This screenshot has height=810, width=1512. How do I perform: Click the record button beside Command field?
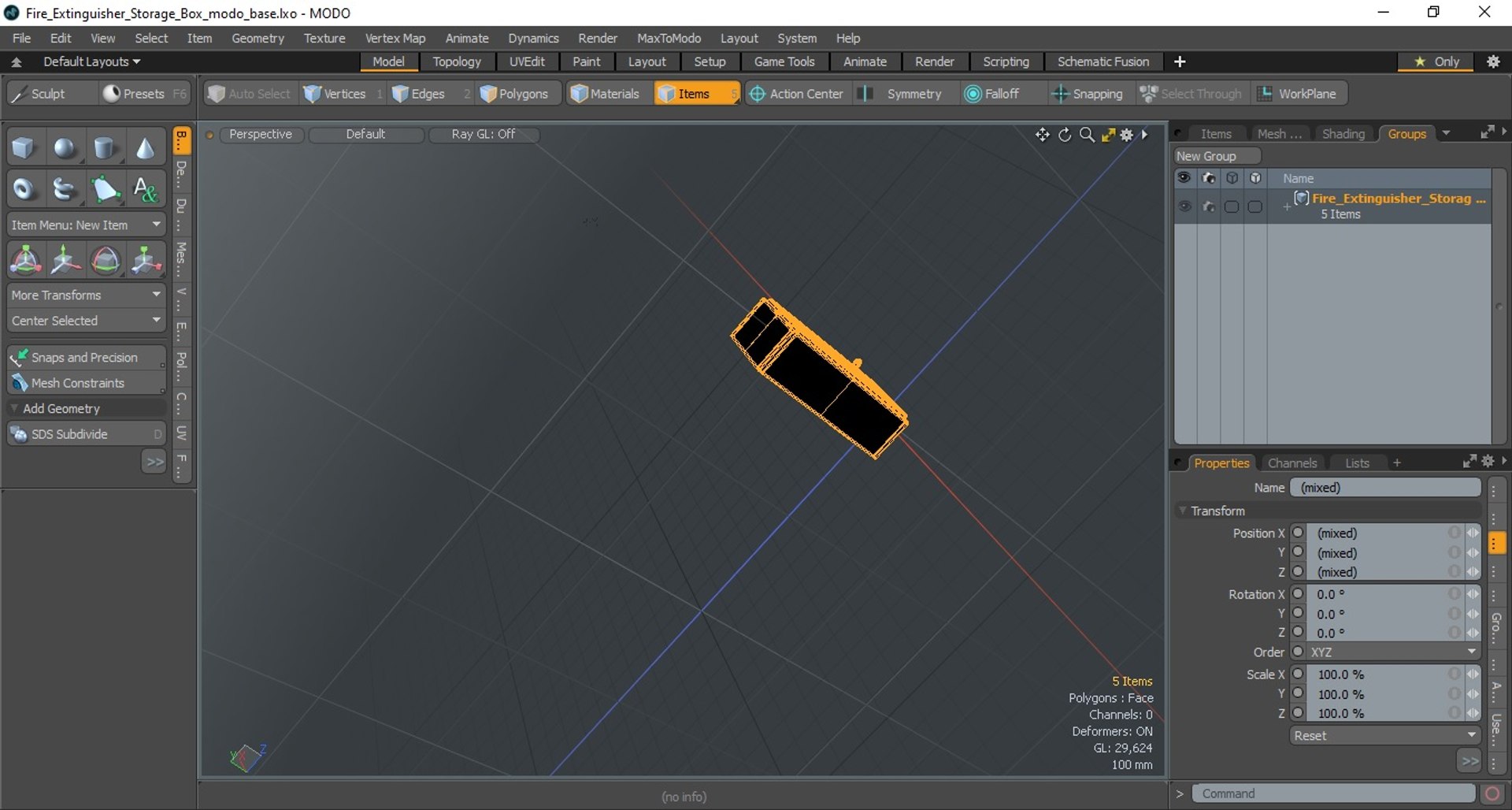point(1492,793)
